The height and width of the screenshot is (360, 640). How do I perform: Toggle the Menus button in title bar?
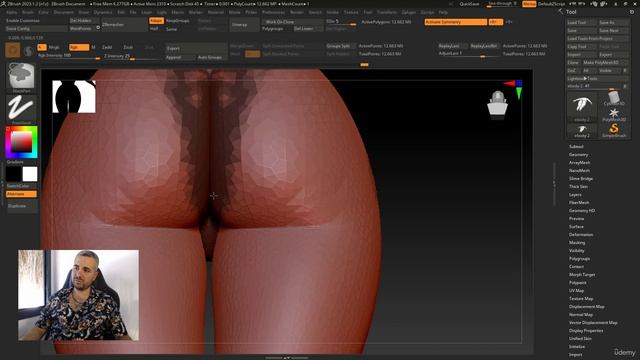[x=529, y=4]
